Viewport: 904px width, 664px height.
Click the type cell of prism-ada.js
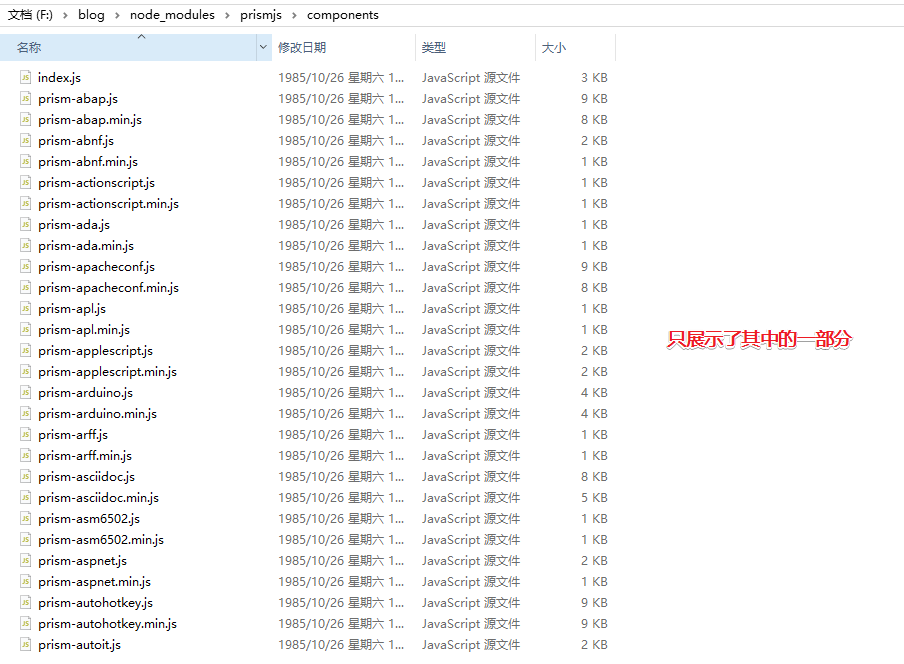[x=470, y=225]
